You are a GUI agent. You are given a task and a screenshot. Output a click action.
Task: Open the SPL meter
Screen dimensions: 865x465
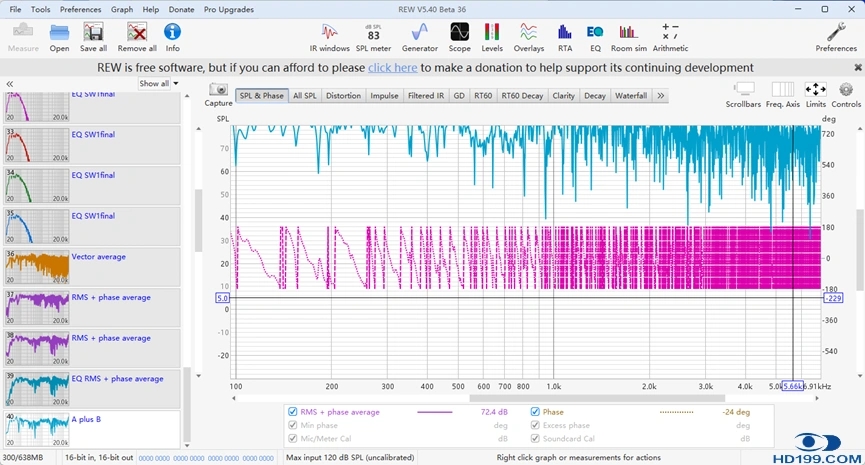pos(373,37)
